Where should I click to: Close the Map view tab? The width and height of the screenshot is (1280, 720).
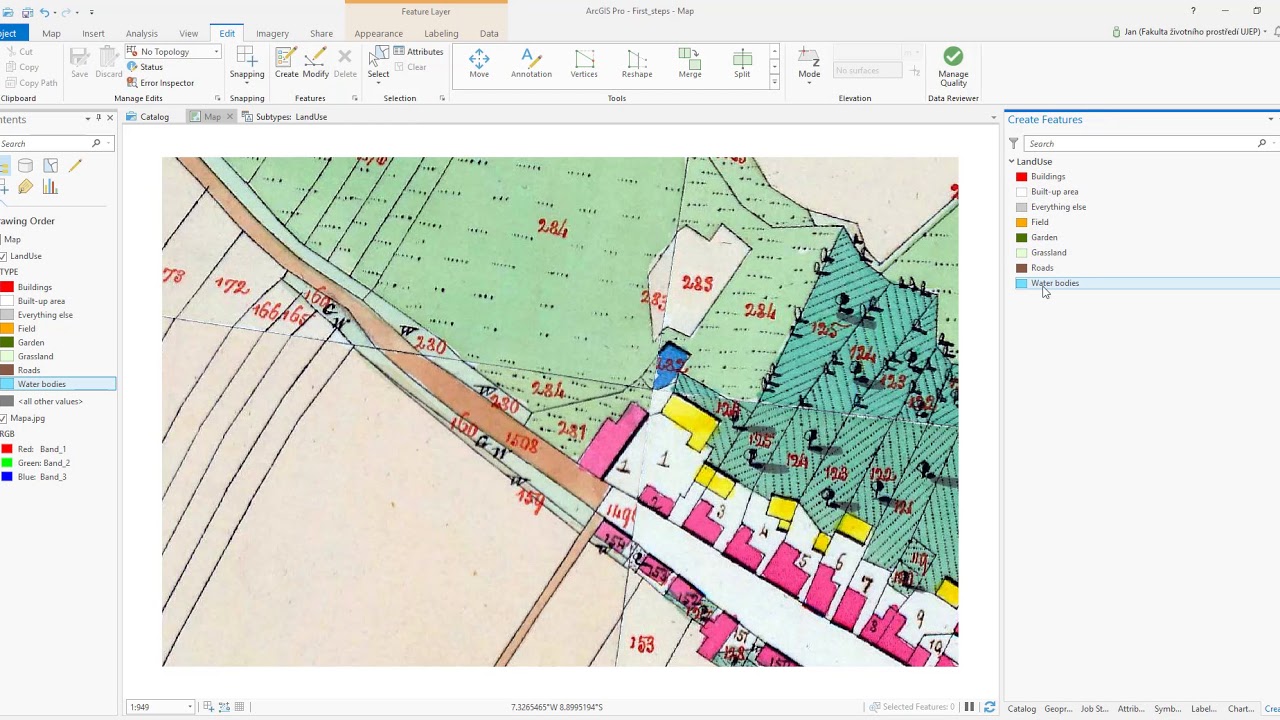229,117
